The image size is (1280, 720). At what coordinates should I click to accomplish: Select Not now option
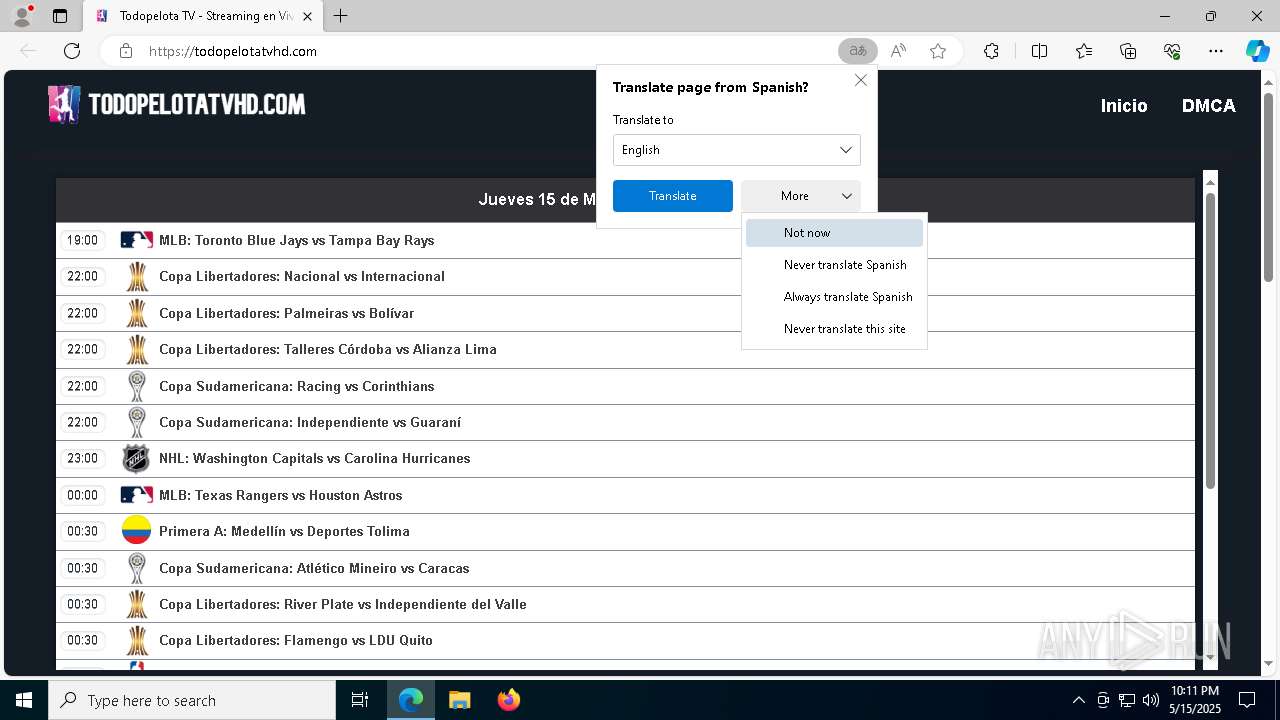[834, 233]
